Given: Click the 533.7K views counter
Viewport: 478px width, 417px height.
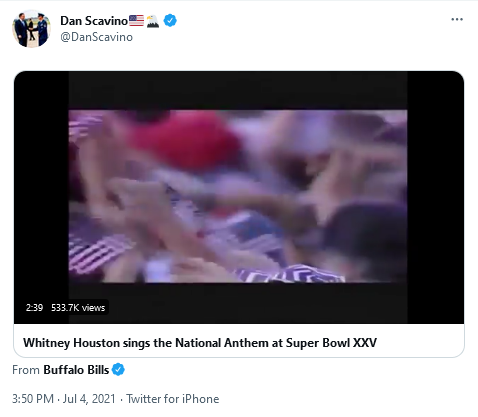Looking at the screenshot, I should 78,307.
